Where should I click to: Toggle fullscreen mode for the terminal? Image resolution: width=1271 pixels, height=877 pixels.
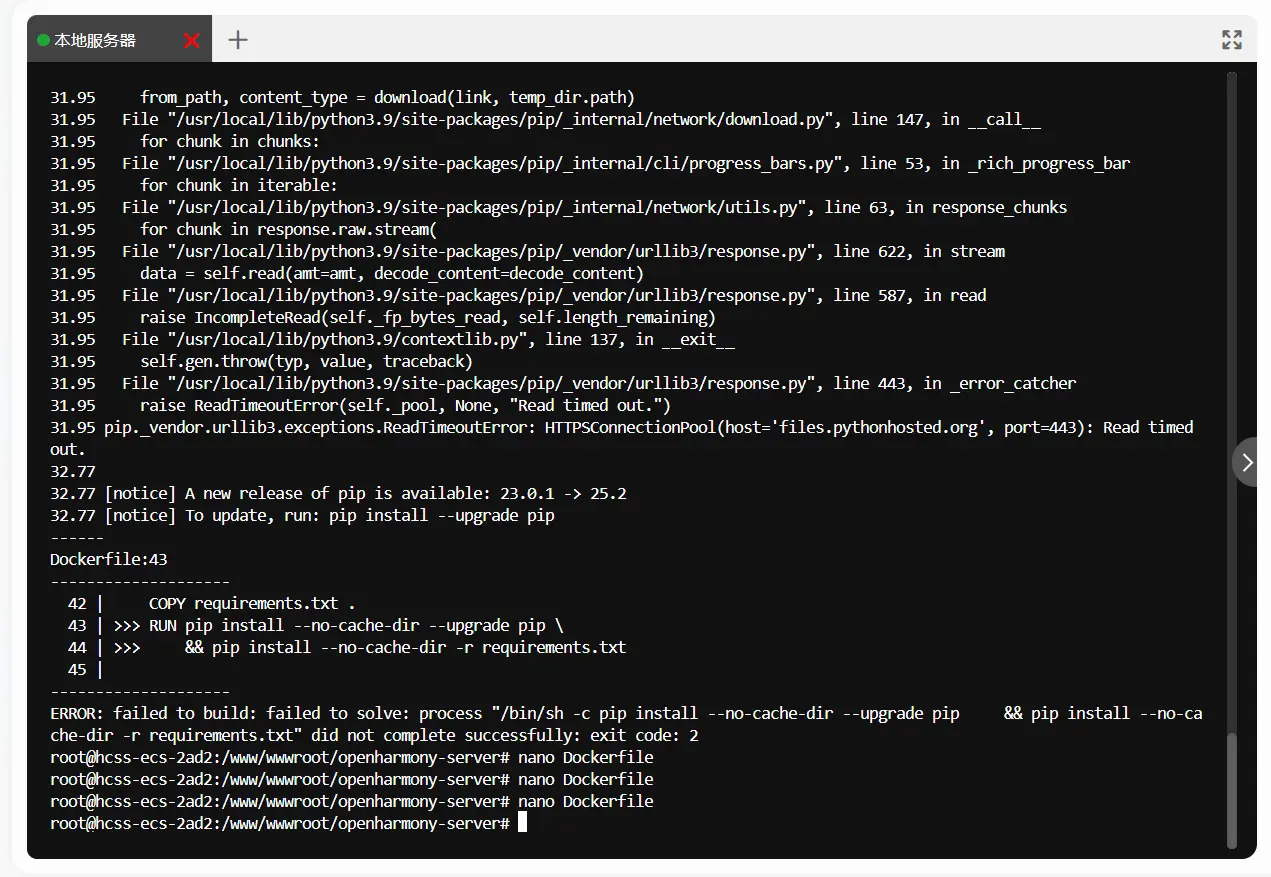coord(1231,40)
